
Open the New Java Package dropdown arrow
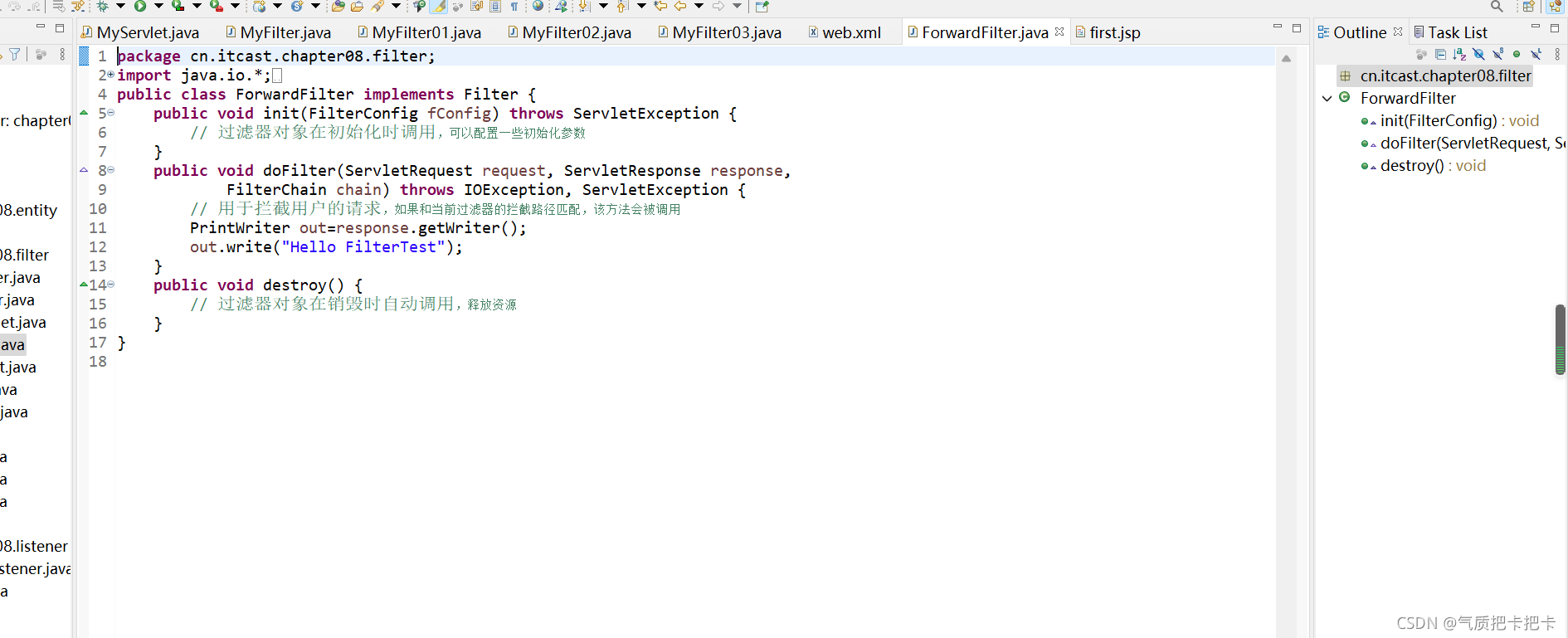(x=277, y=6)
